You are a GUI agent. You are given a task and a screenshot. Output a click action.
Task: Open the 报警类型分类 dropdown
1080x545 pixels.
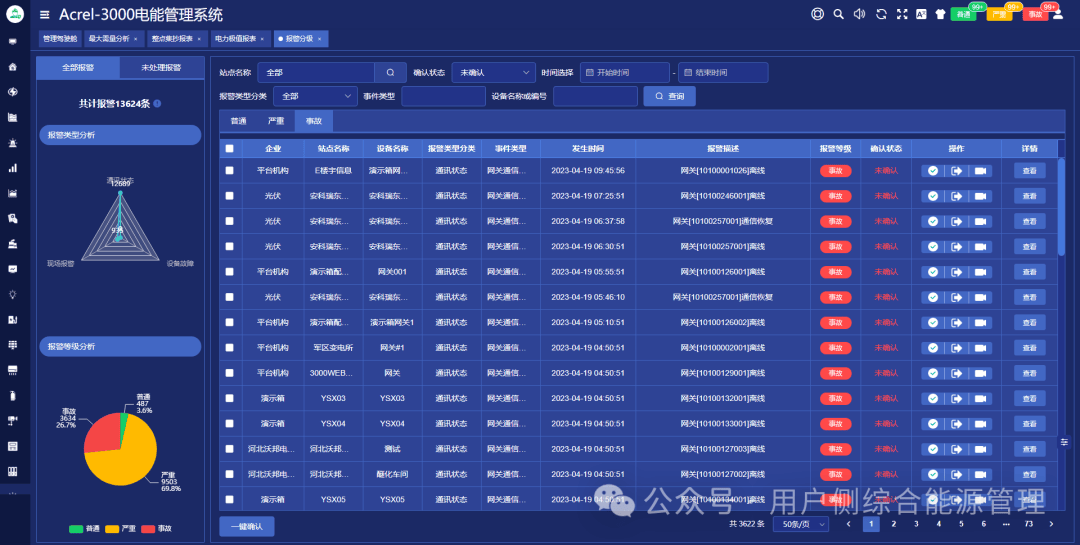[315, 96]
